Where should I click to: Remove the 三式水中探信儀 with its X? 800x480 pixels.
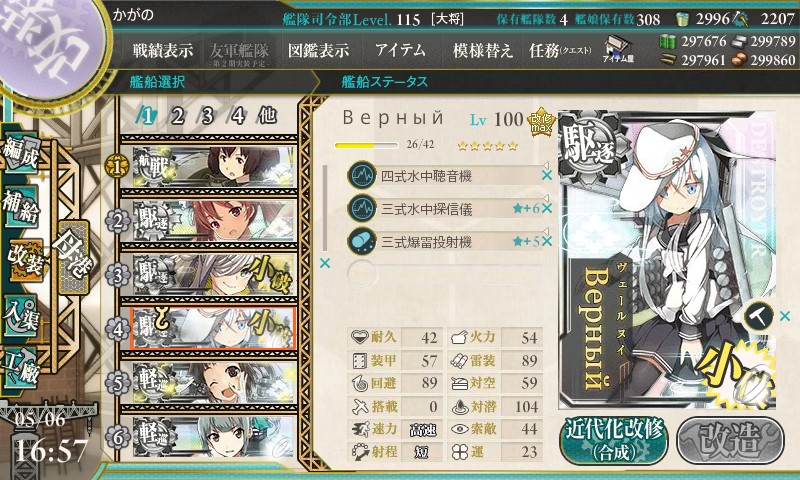[547, 208]
